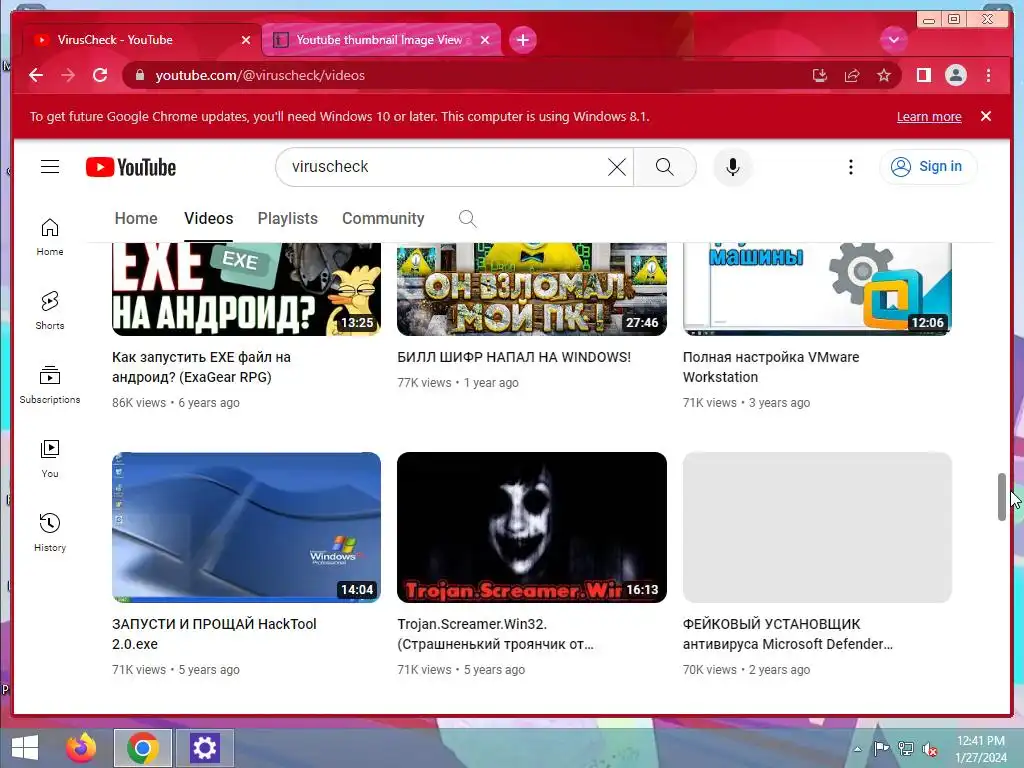
Task: Open You in the sidebar
Action: pyautogui.click(x=50, y=458)
